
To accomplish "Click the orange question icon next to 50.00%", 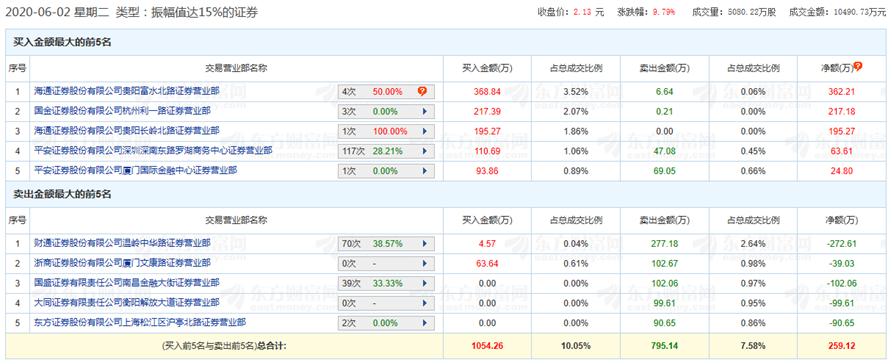I will coord(422,91).
